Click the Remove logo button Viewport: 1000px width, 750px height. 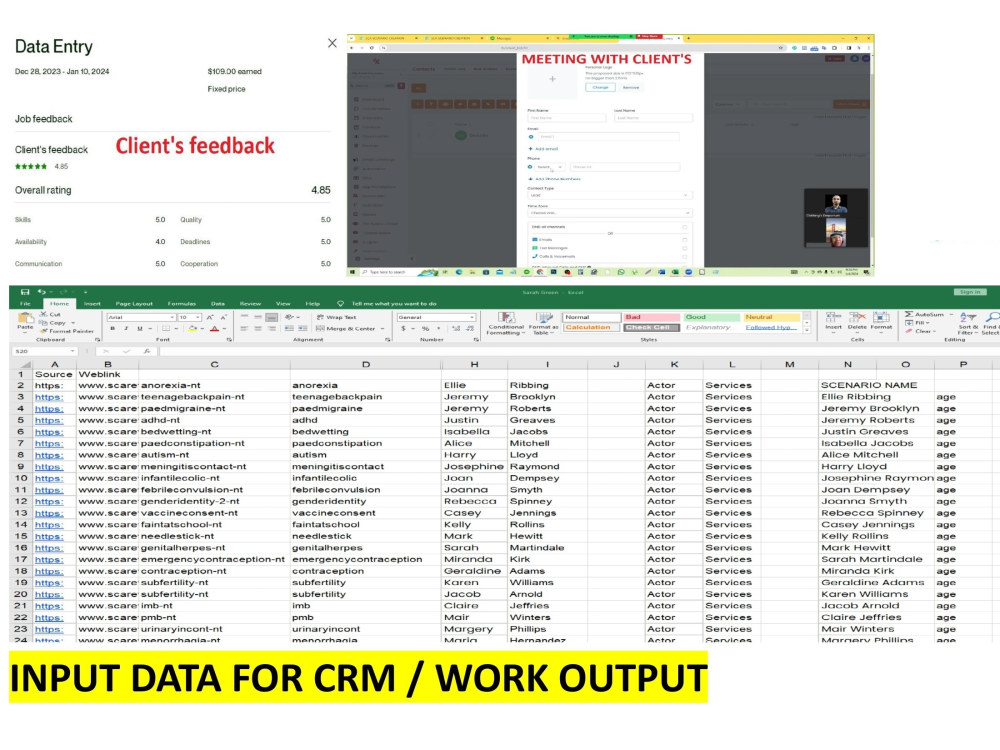point(631,87)
